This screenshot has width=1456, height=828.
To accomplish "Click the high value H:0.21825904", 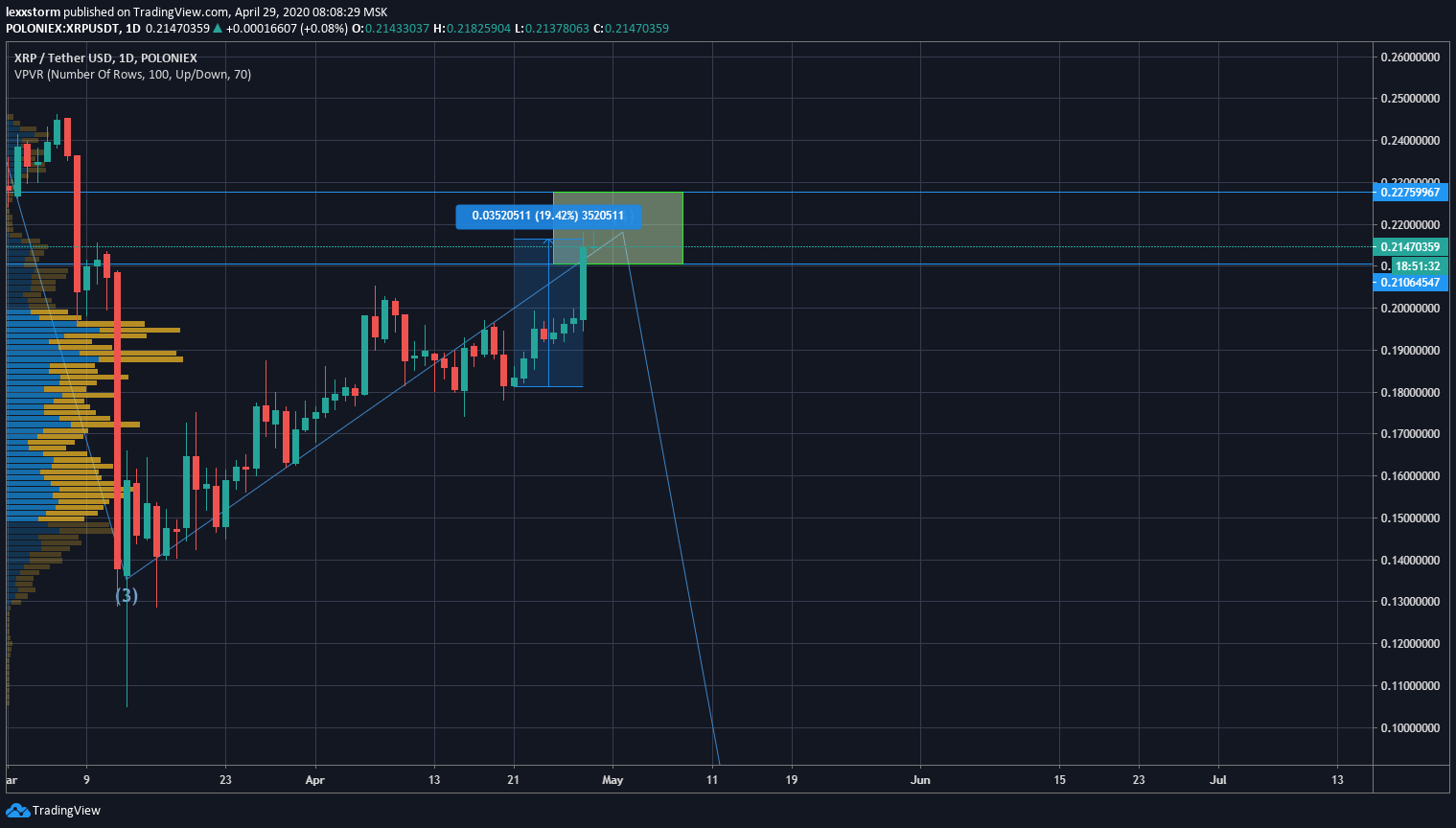I will click(473, 29).
